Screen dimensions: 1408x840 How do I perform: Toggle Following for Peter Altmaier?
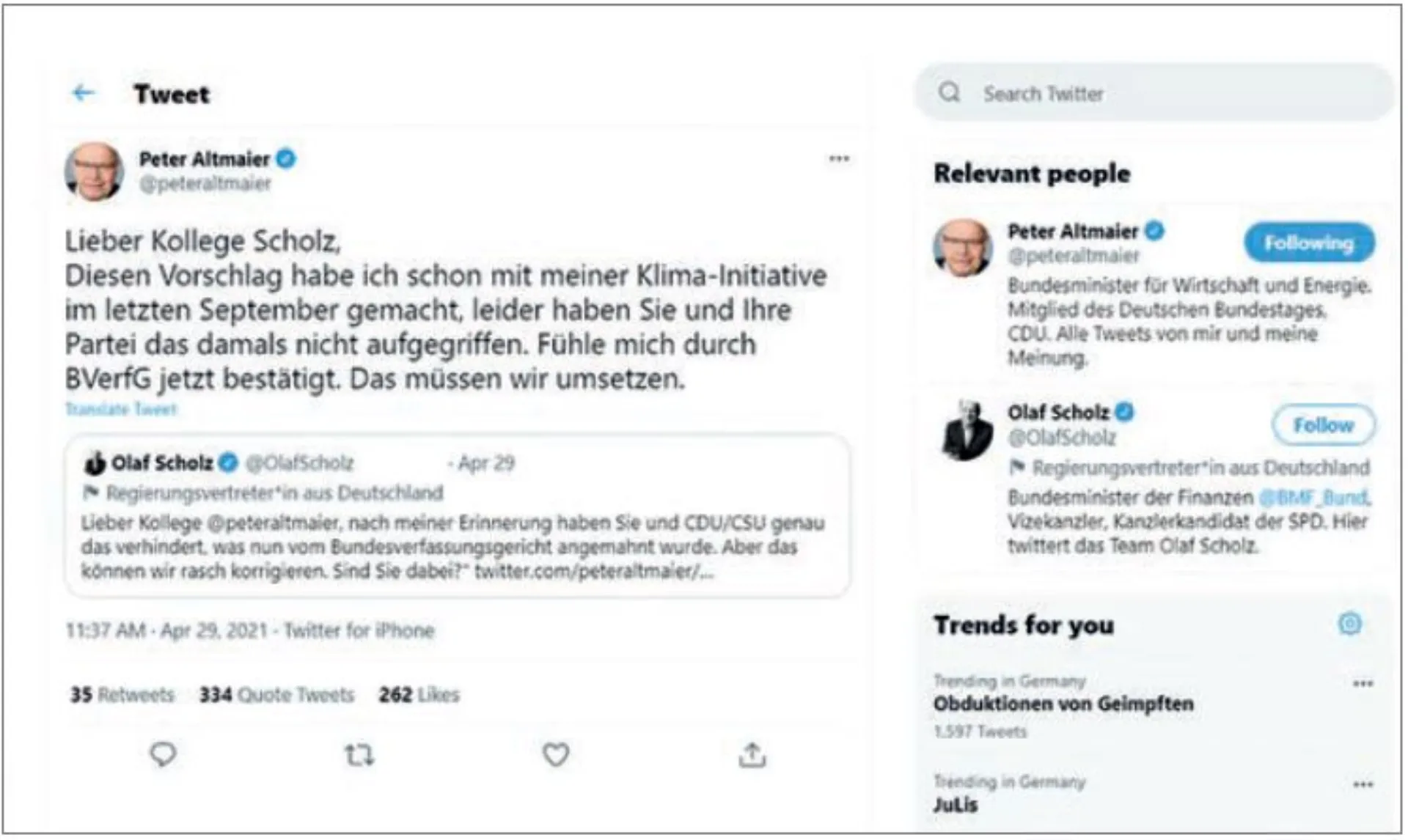pos(1309,244)
